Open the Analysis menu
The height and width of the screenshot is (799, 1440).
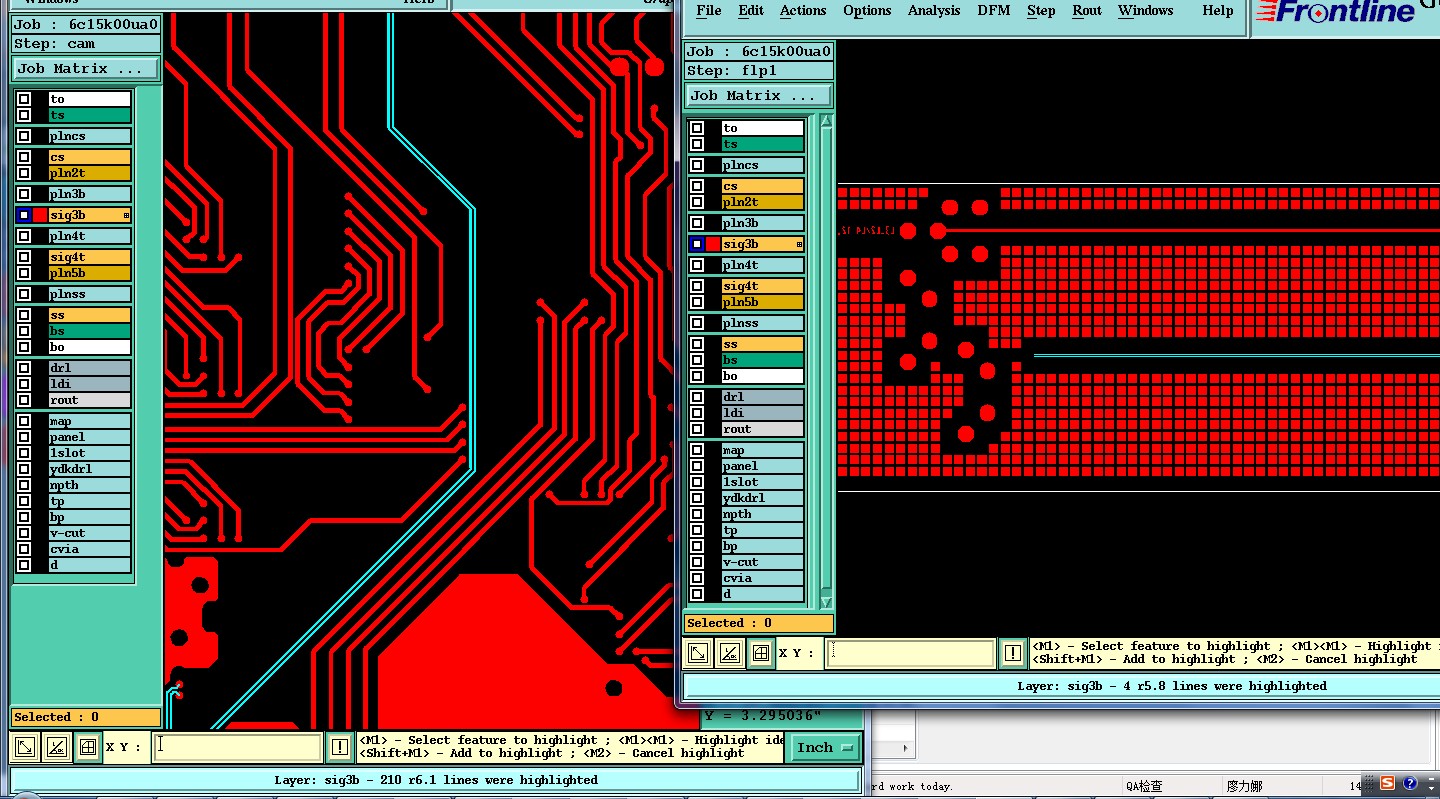pos(934,11)
